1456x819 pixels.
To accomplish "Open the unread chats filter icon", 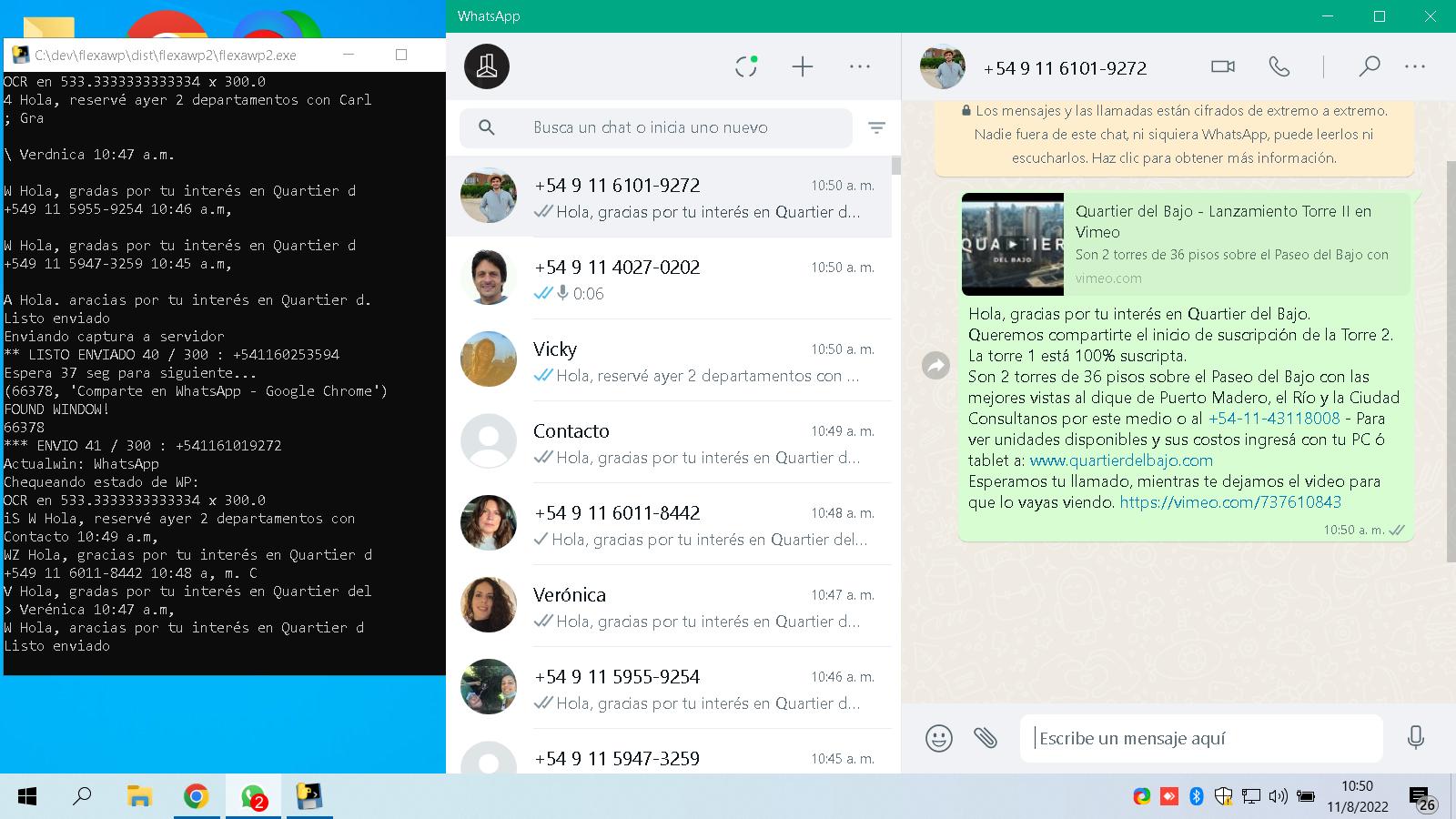I will click(876, 128).
